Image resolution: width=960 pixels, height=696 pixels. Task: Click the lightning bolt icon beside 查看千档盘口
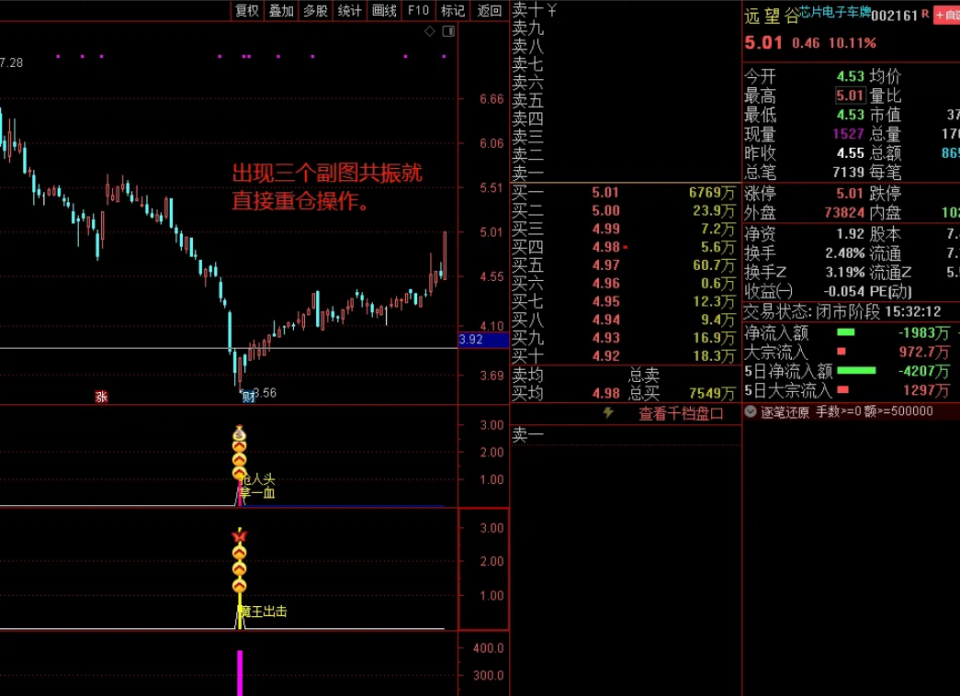pos(608,413)
